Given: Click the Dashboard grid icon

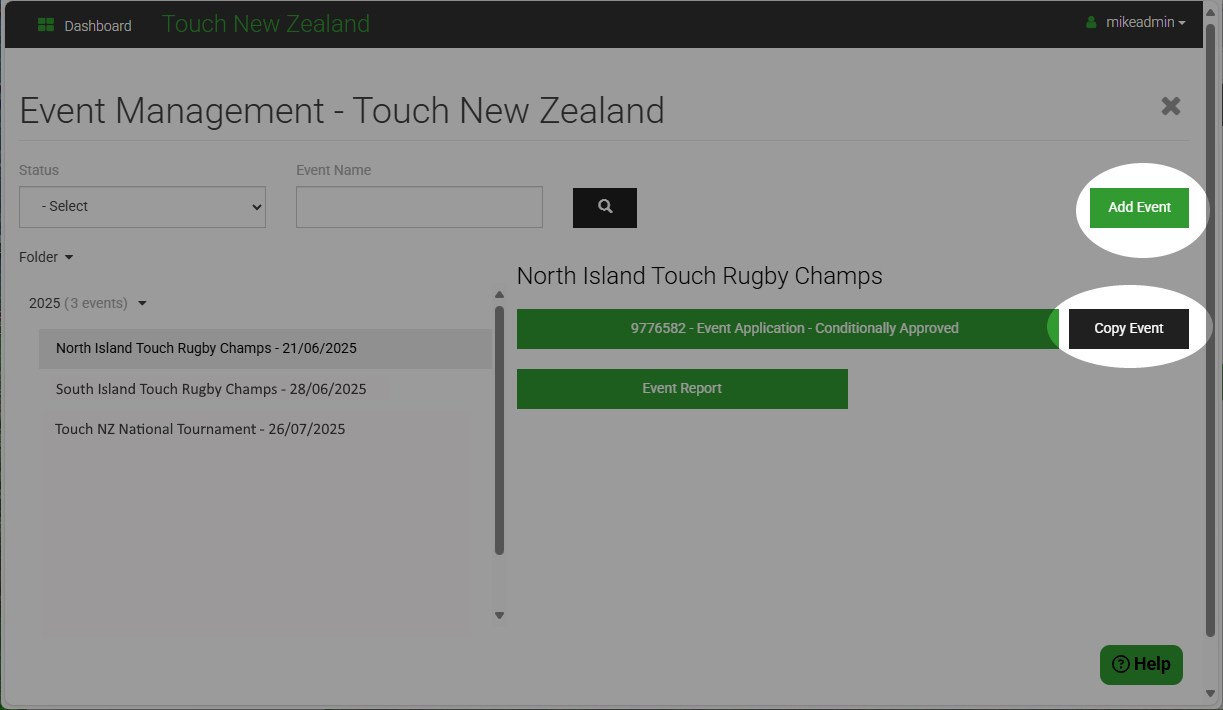Looking at the screenshot, I should pyautogui.click(x=45, y=25).
